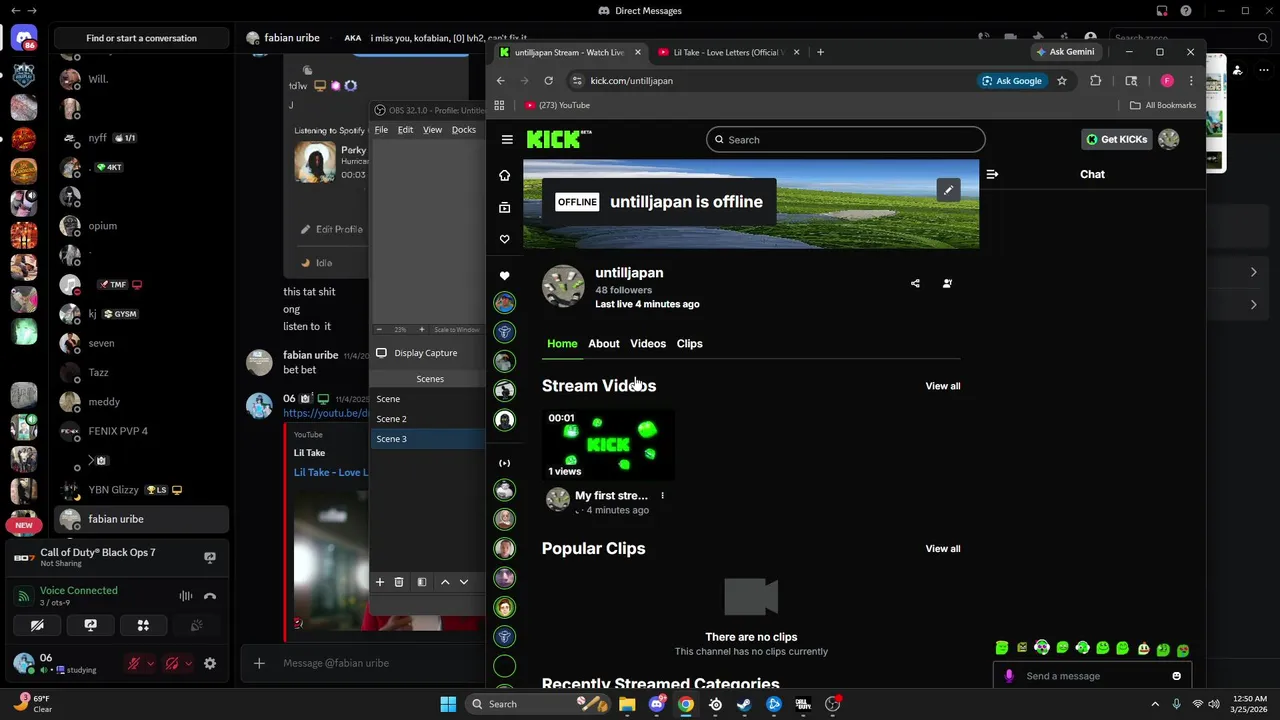This screenshot has height=720, width=1280.
Task: View all Stream Videos
Action: click(x=943, y=386)
